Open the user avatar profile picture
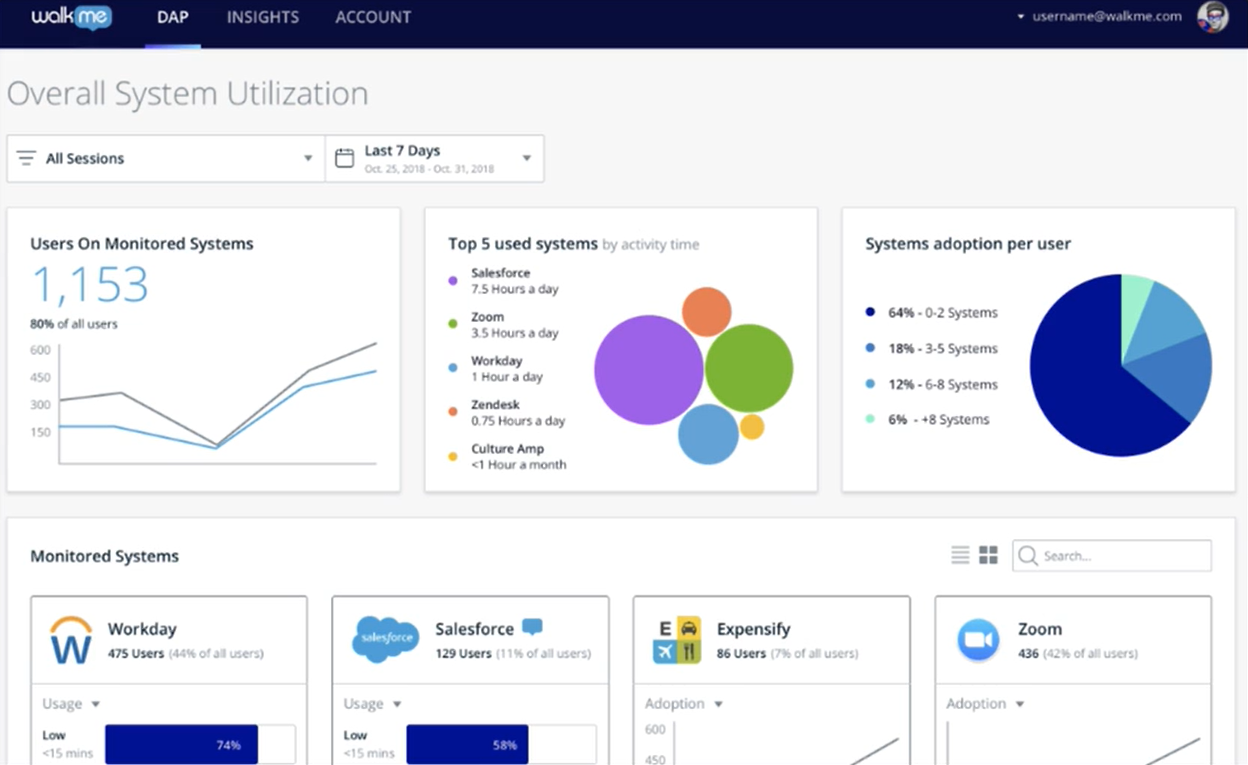This screenshot has width=1248, height=765. (1212, 17)
